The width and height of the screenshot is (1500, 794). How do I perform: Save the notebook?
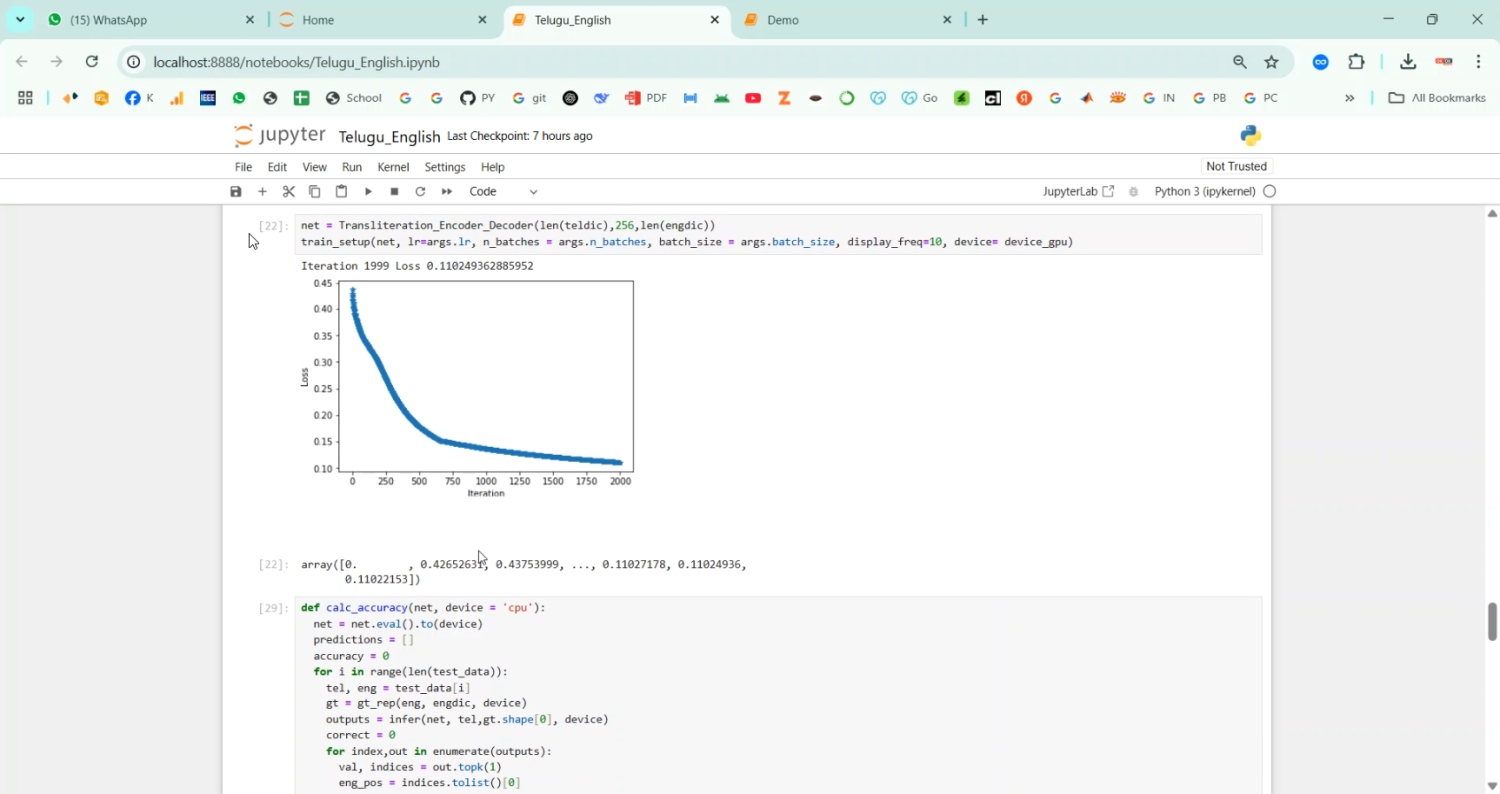point(236,191)
